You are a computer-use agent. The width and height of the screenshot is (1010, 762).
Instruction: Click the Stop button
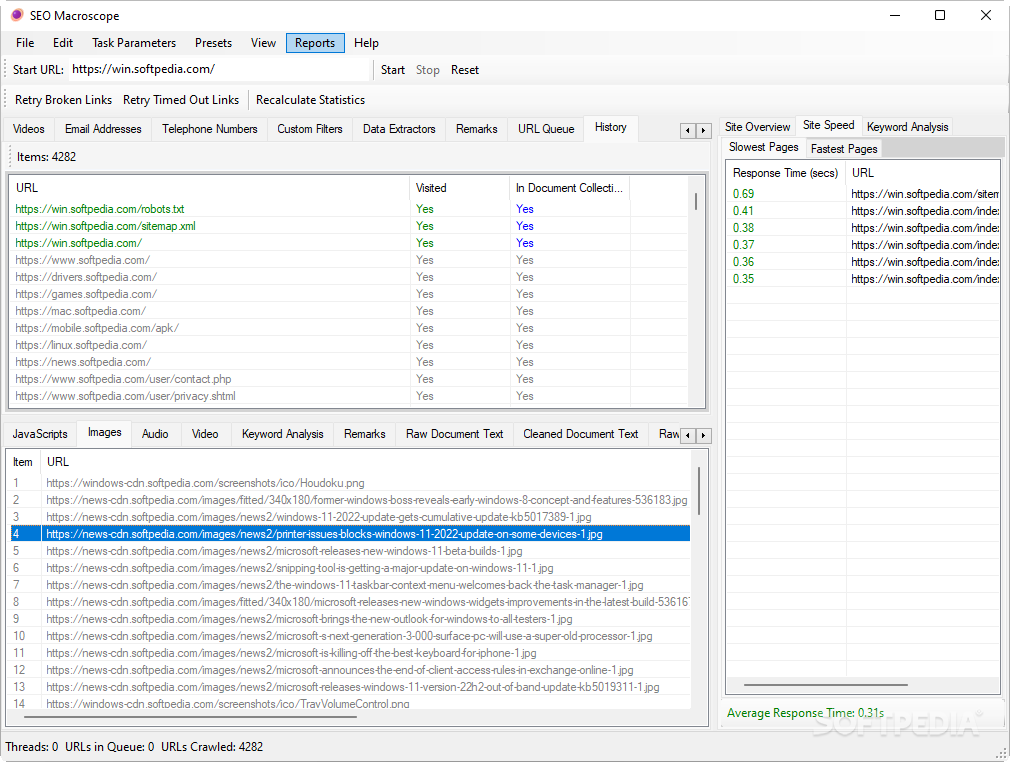point(427,70)
